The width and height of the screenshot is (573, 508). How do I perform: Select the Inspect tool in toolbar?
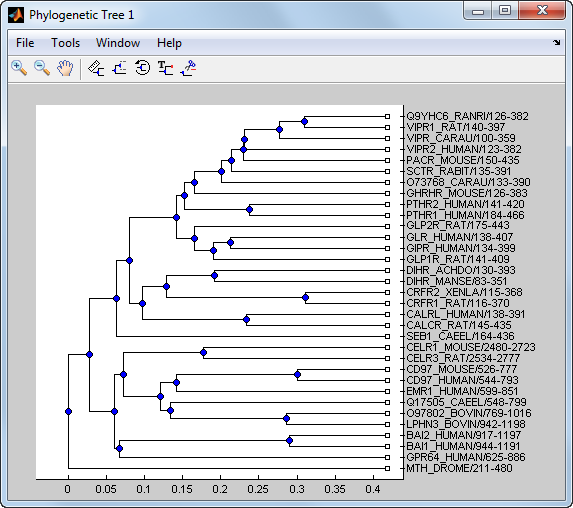tap(96, 68)
